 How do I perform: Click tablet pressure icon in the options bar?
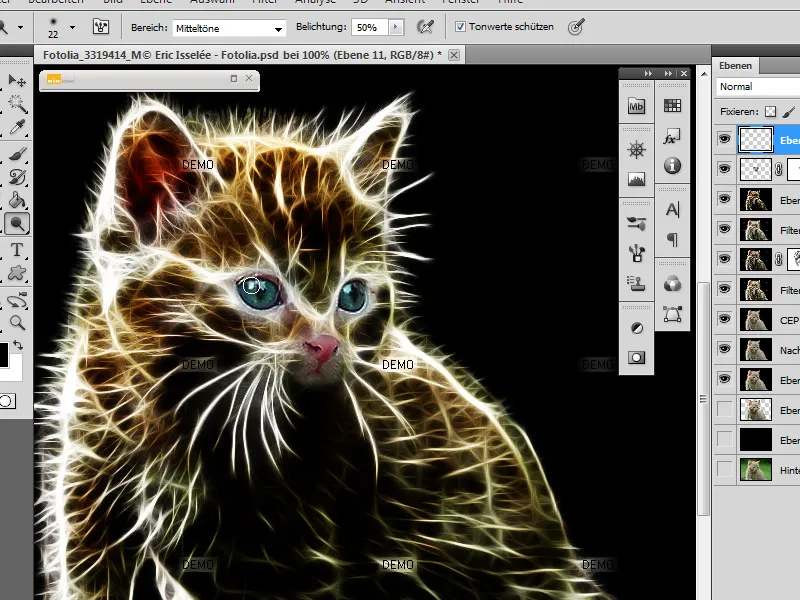pos(576,27)
